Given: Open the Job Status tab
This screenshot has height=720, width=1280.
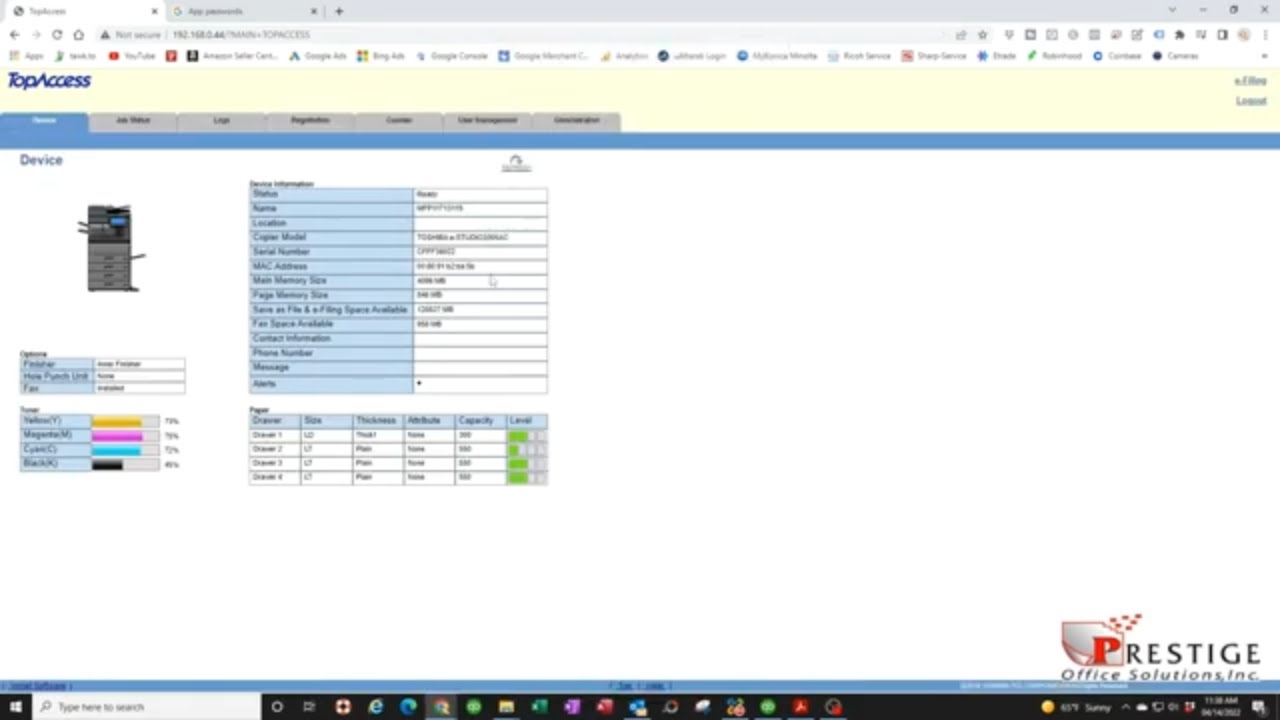Looking at the screenshot, I should click(x=133, y=121).
